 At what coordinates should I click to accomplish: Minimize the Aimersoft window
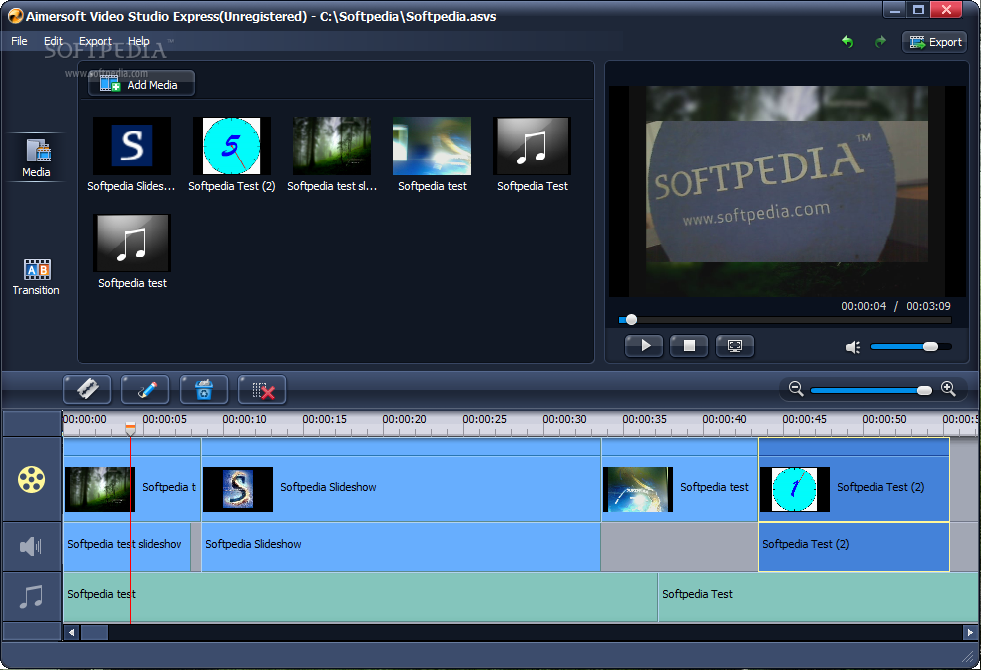(x=895, y=10)
